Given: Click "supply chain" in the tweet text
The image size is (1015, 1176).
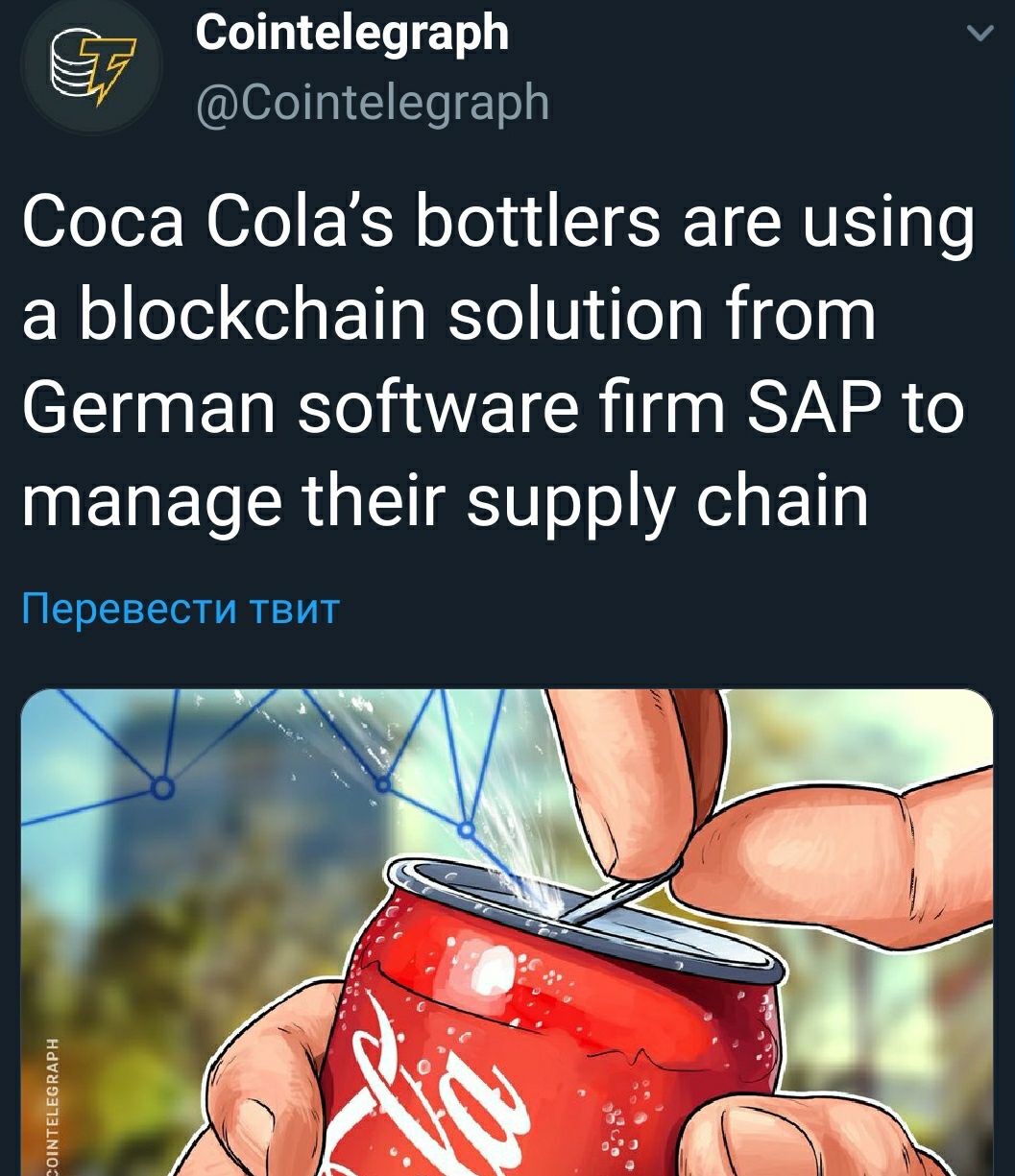Looking at the screenshot, I should pos(667,503).
